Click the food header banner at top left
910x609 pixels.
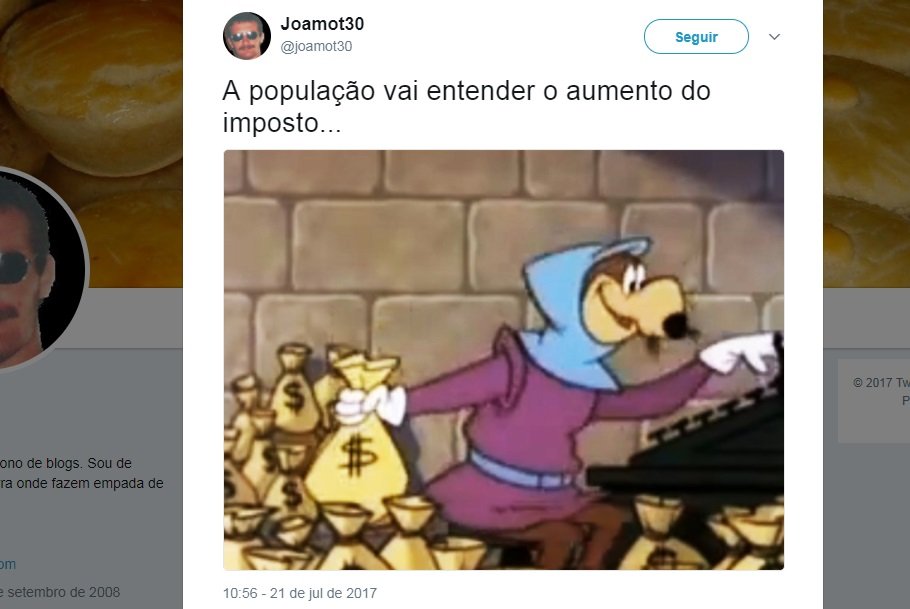[91, 81]
